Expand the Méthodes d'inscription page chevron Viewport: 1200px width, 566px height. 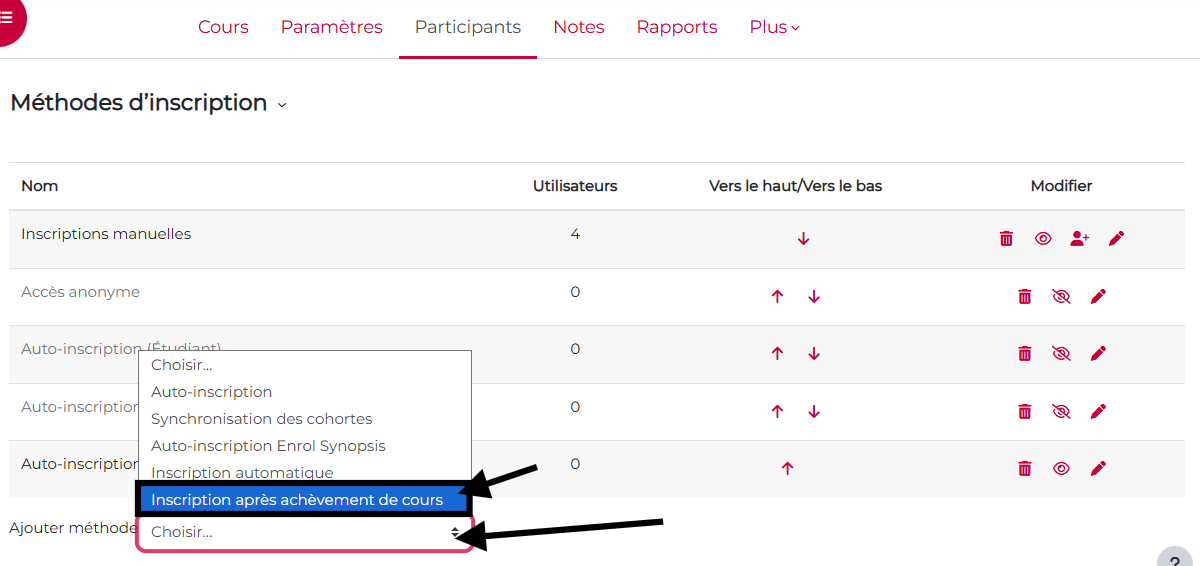coord(282,105)
